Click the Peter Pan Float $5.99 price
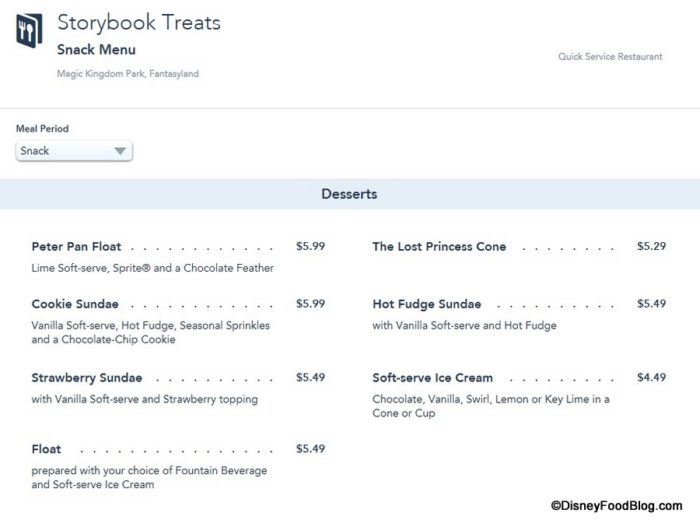The height and width of the screenshot is (527, 700). [310, 246]
